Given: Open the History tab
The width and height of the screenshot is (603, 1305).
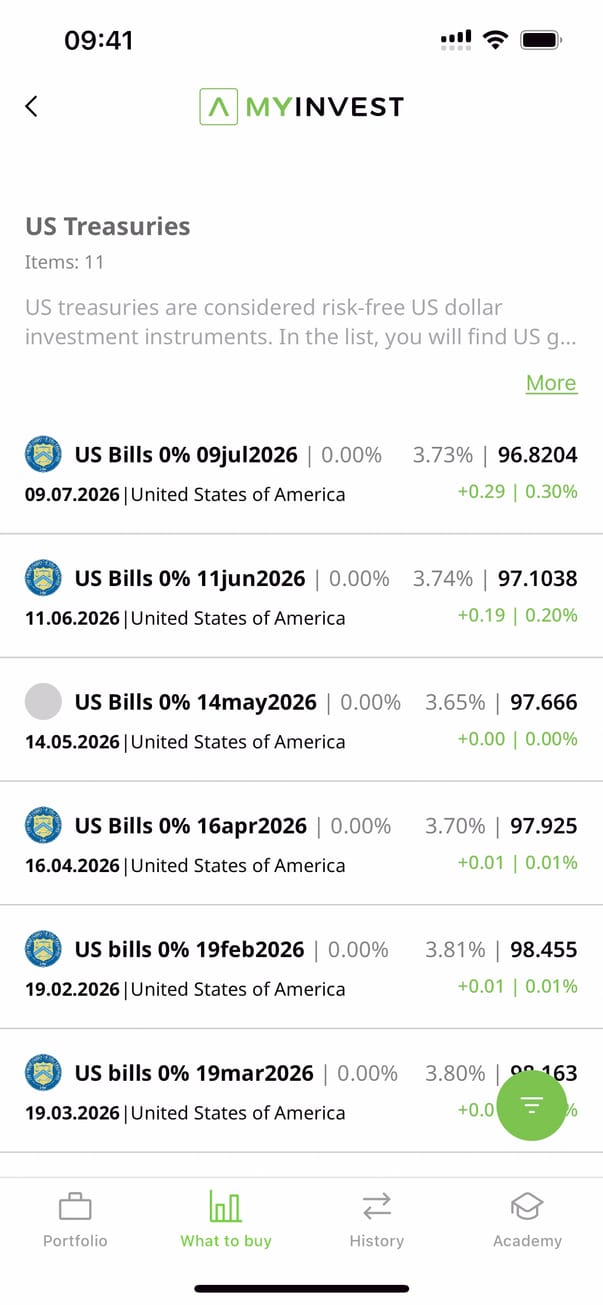Looking at the screenshot, I should pos(376,1220).
